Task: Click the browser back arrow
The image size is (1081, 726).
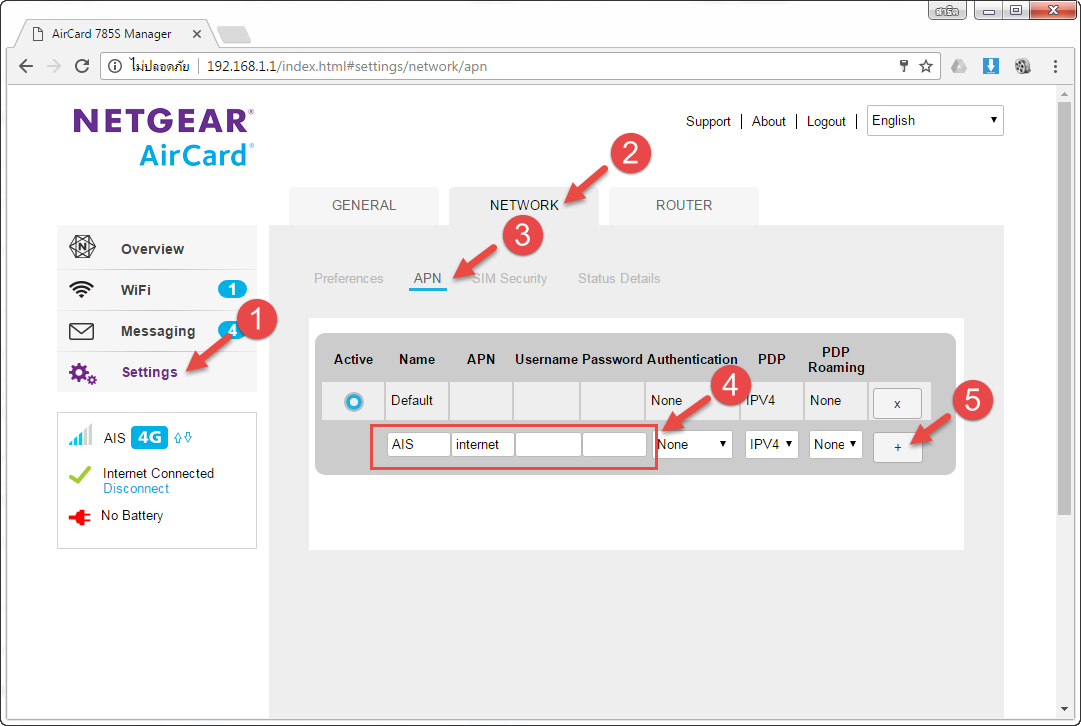Action: (26, 66)
